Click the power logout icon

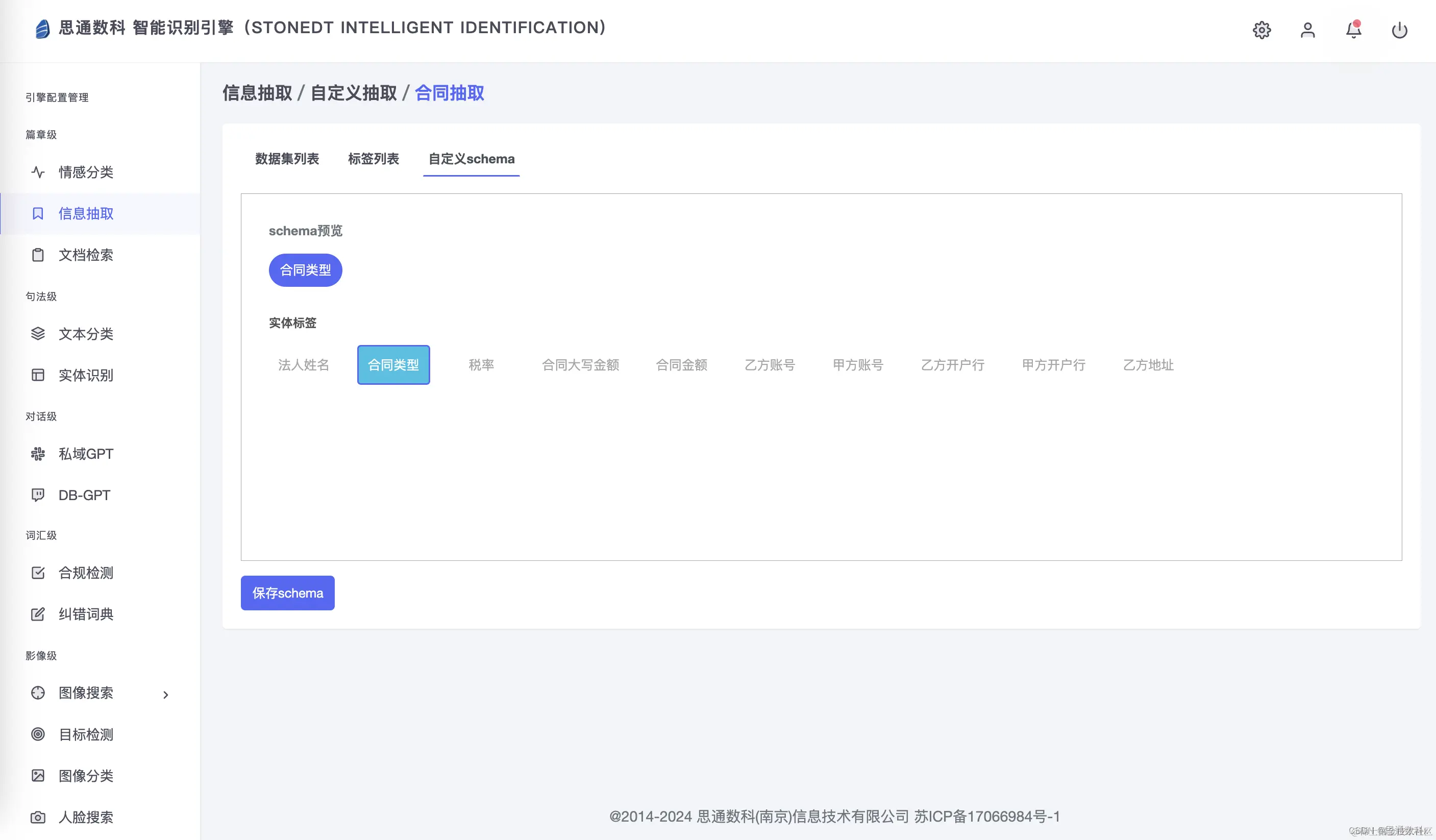coord(1400,30)
